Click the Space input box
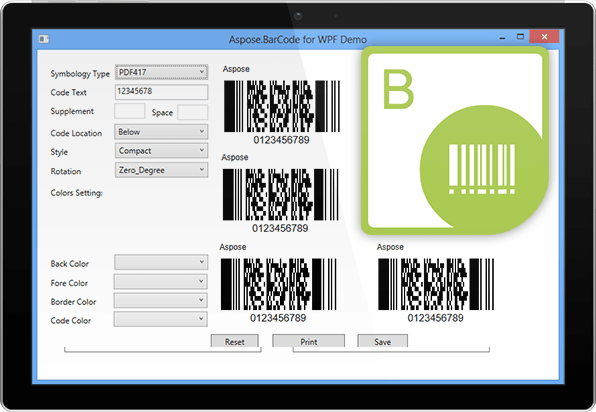Image resolution: width=596 pixels, height=412 pixels. (193, 112)
